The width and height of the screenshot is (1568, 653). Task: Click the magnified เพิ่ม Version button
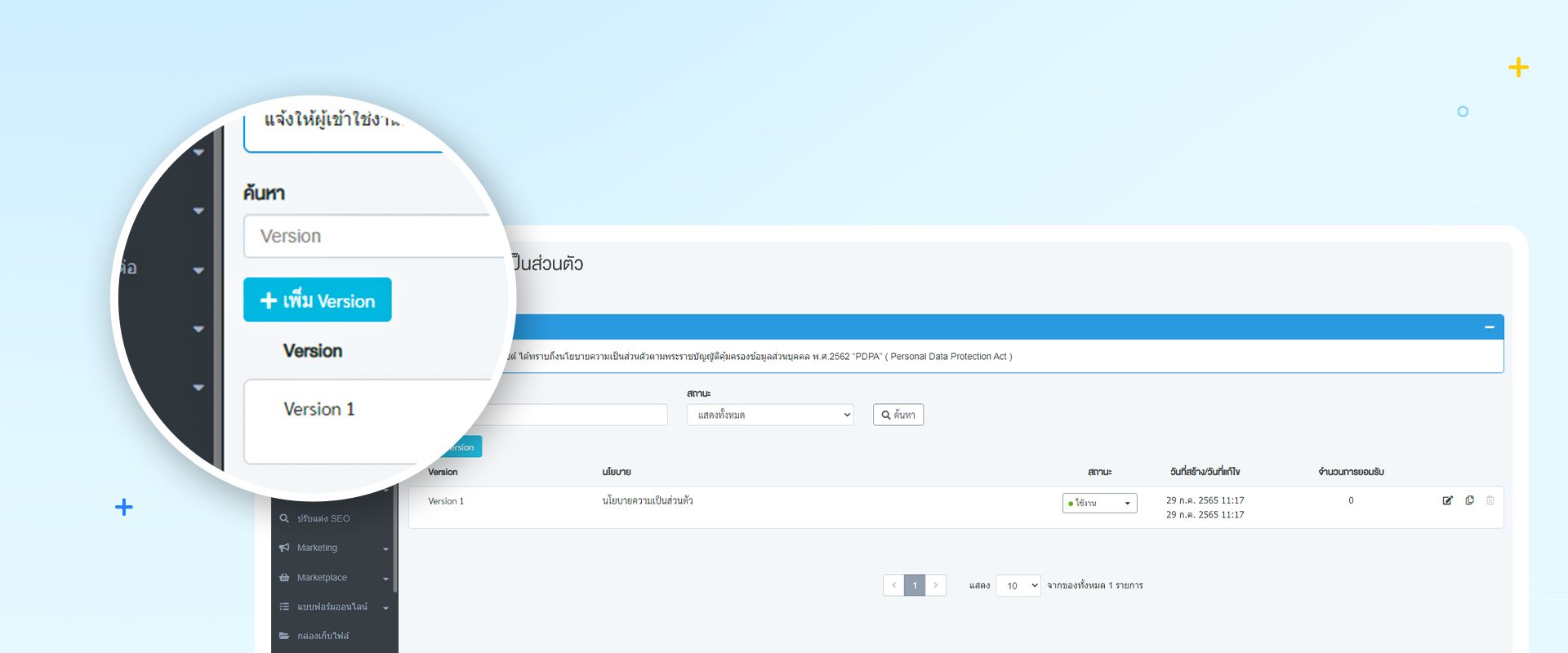(x=318, y=300)
